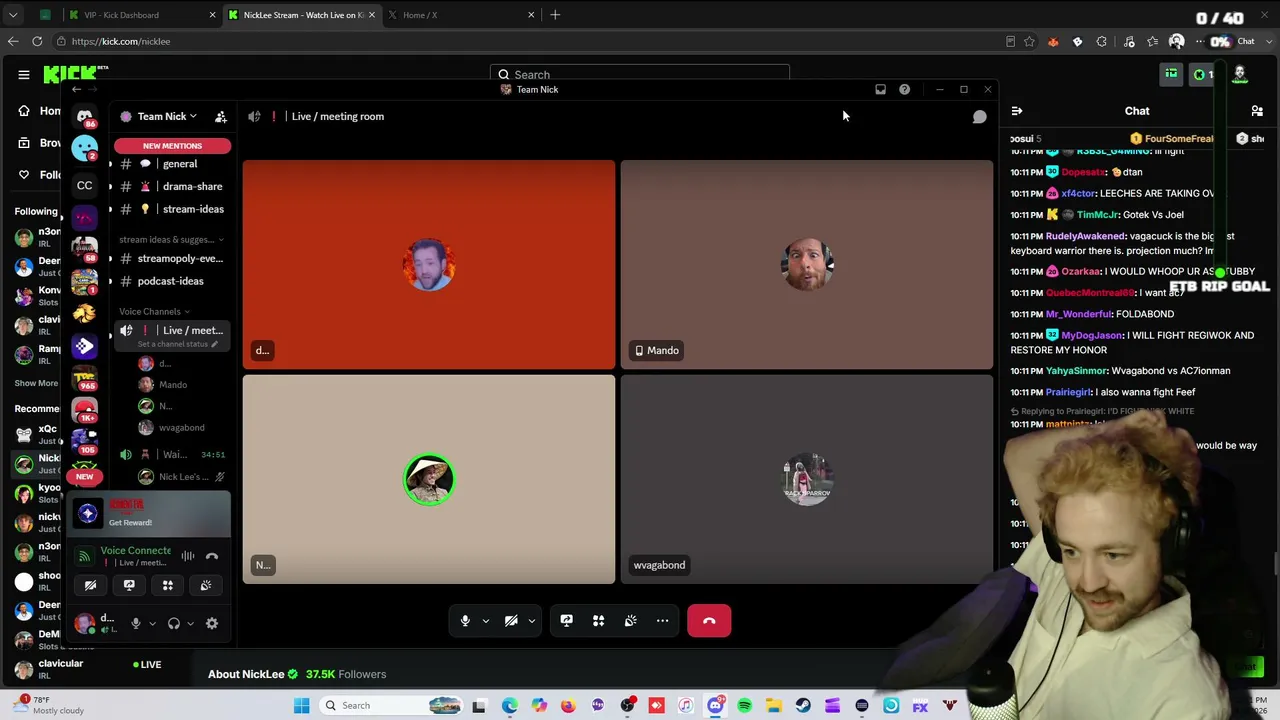This screenshot has width=1280, height=720.
Task: Invite people to Team Nick server
Action: click(x=221, y=117)
